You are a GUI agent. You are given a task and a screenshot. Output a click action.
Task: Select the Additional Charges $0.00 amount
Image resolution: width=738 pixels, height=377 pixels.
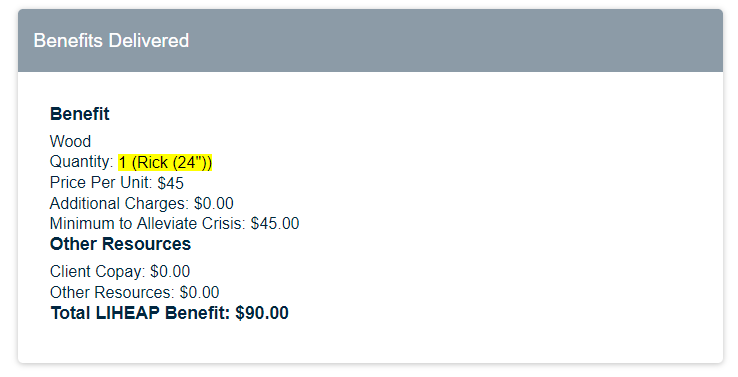(214, 203)
